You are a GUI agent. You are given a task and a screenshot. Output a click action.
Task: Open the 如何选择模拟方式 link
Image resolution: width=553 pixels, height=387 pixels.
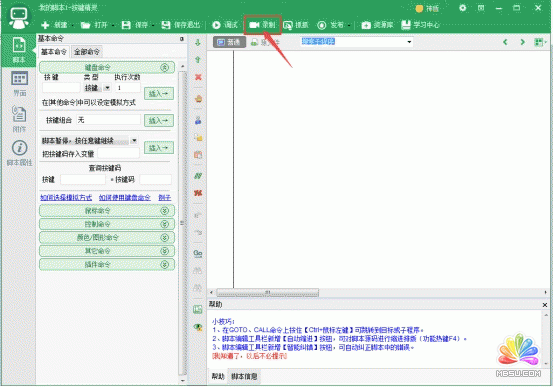66,198
